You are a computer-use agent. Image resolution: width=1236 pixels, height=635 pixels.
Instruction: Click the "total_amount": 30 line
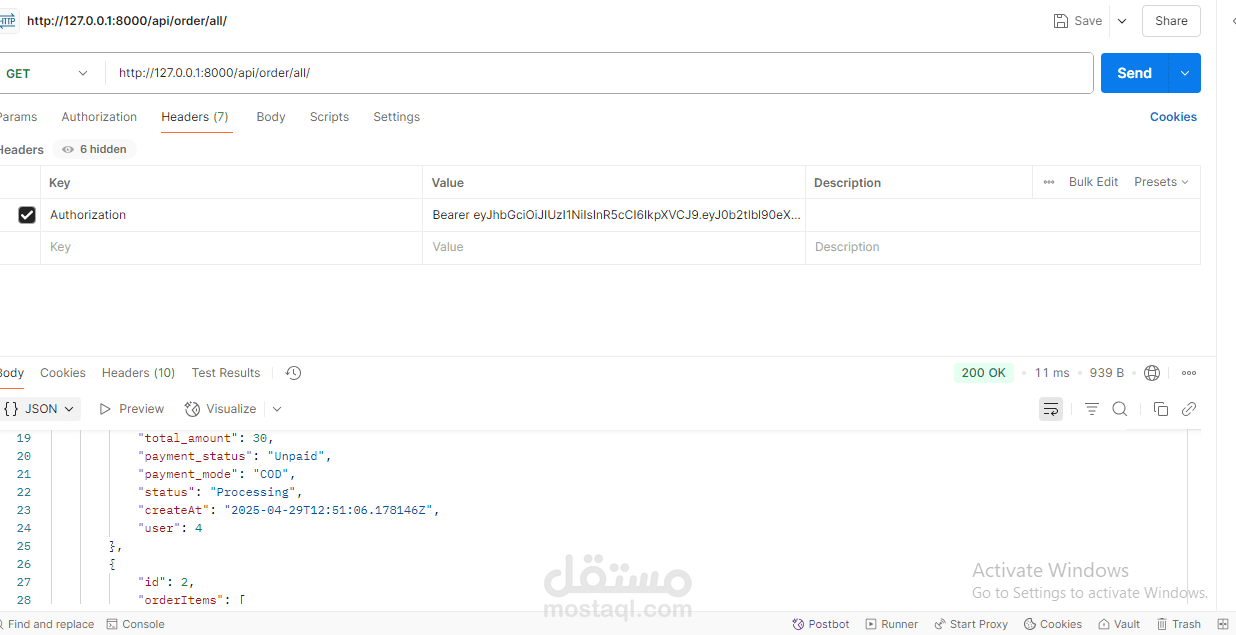click(x=205, y=438)
